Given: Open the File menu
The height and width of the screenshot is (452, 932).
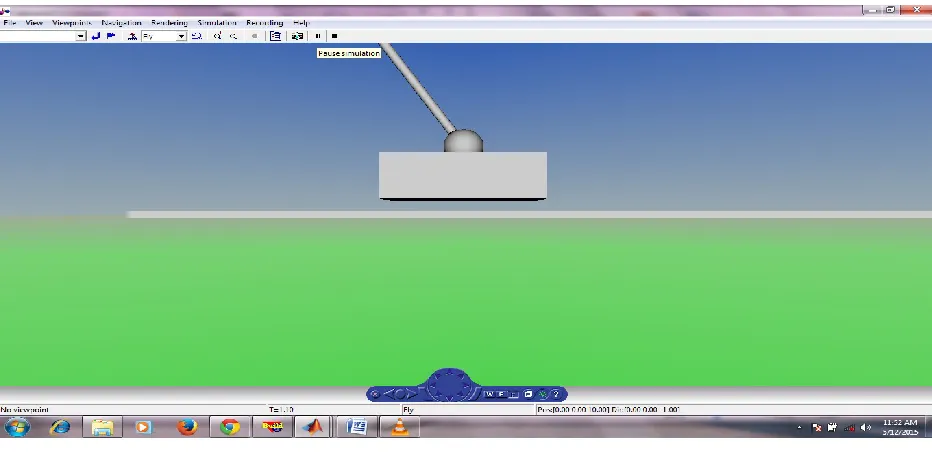Looking at the screenshot, I should (x=9, y=23).
